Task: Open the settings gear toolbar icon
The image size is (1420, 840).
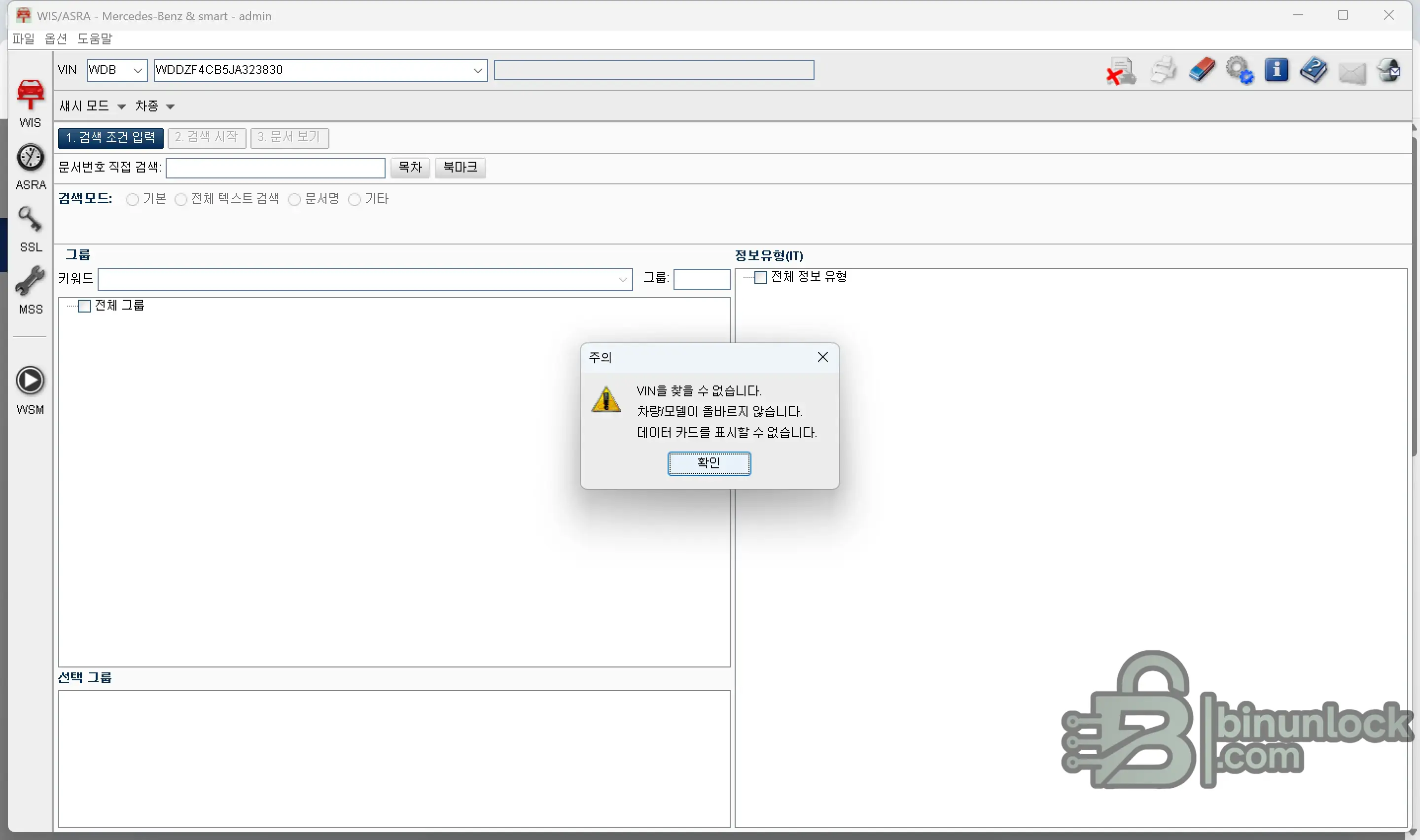Action: [x=1240, y=70]
